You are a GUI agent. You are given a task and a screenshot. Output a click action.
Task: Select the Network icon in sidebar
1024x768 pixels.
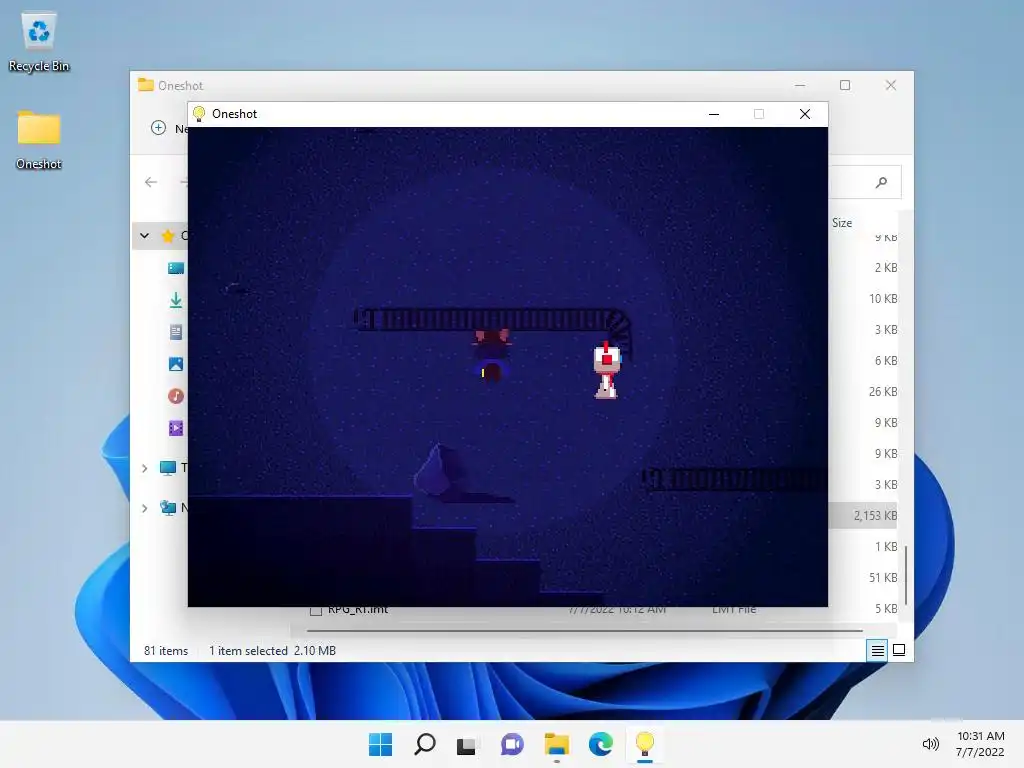tap(168, 508)
